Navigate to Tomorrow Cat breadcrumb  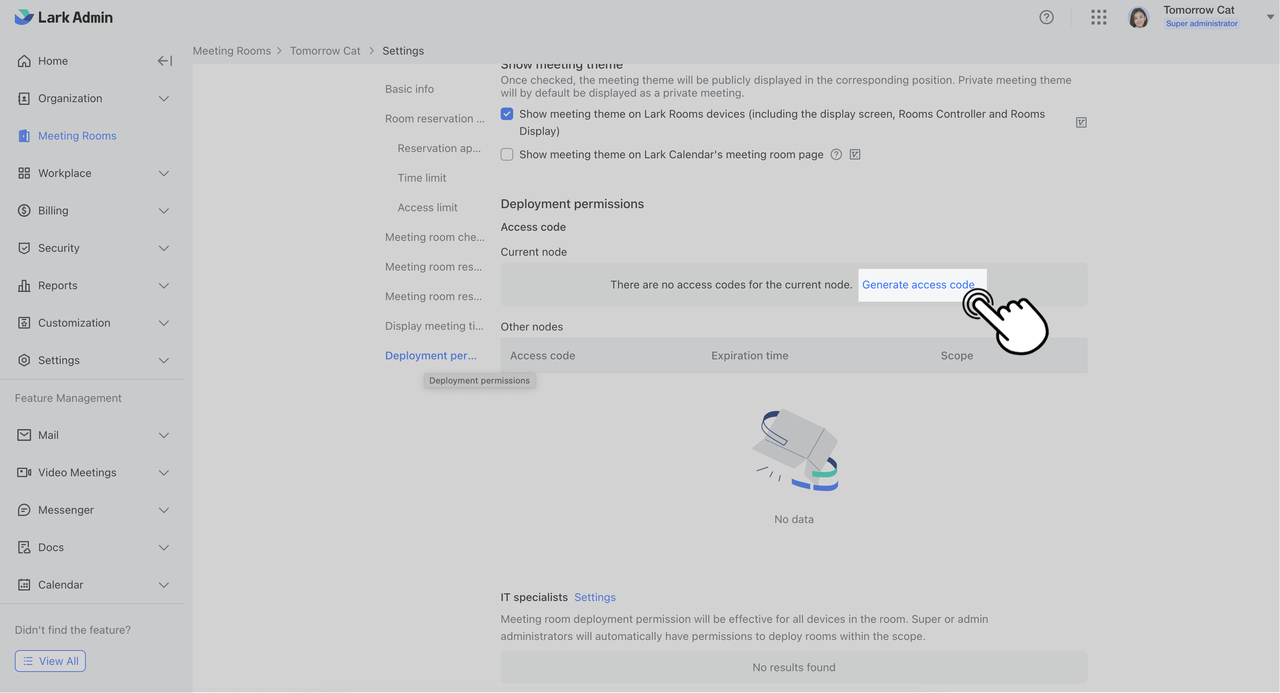[325, 51]
